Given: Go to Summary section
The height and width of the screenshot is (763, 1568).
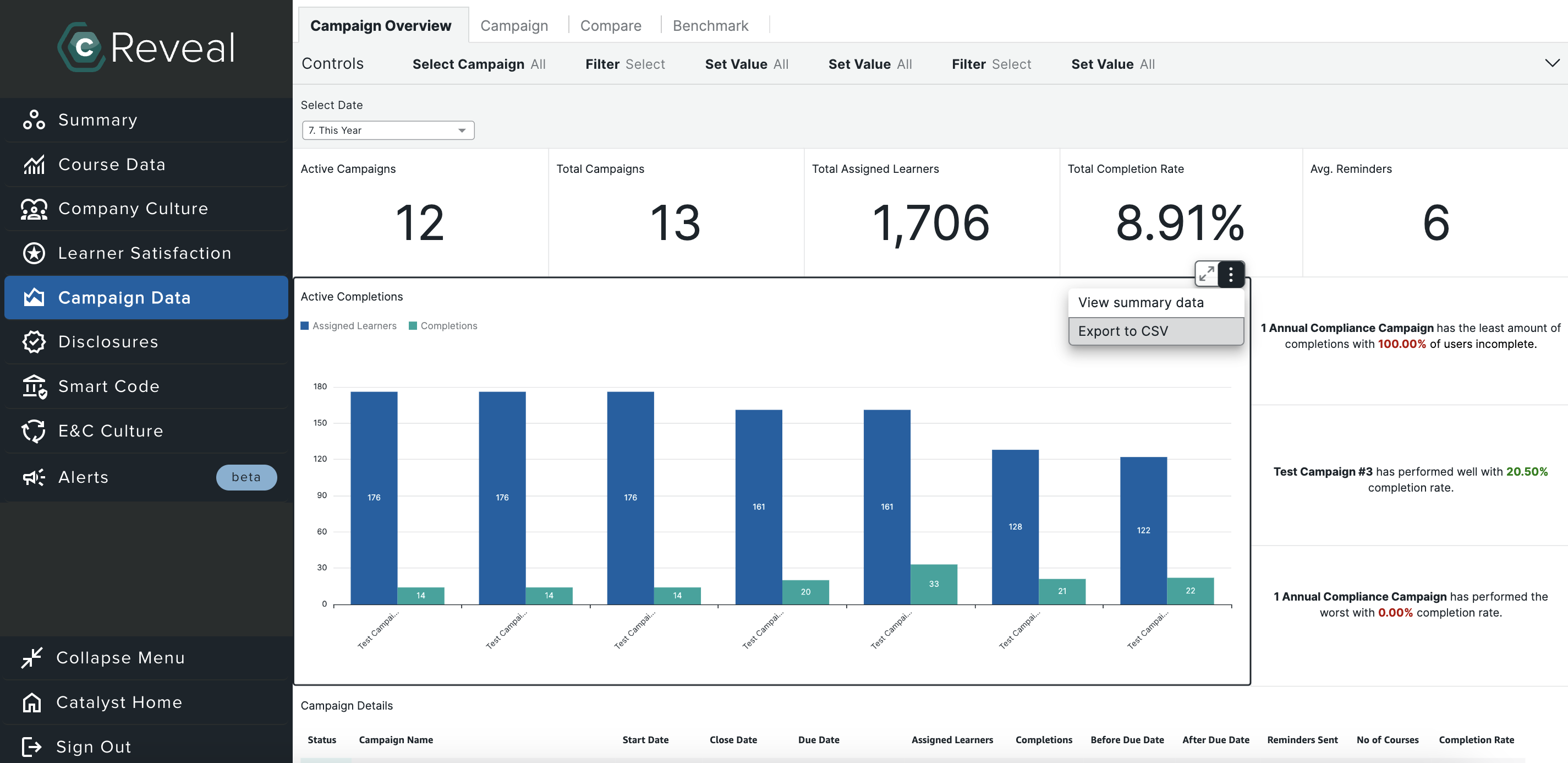Looking at the screenshot, I should pyautogui.click(x=145, y=120).
